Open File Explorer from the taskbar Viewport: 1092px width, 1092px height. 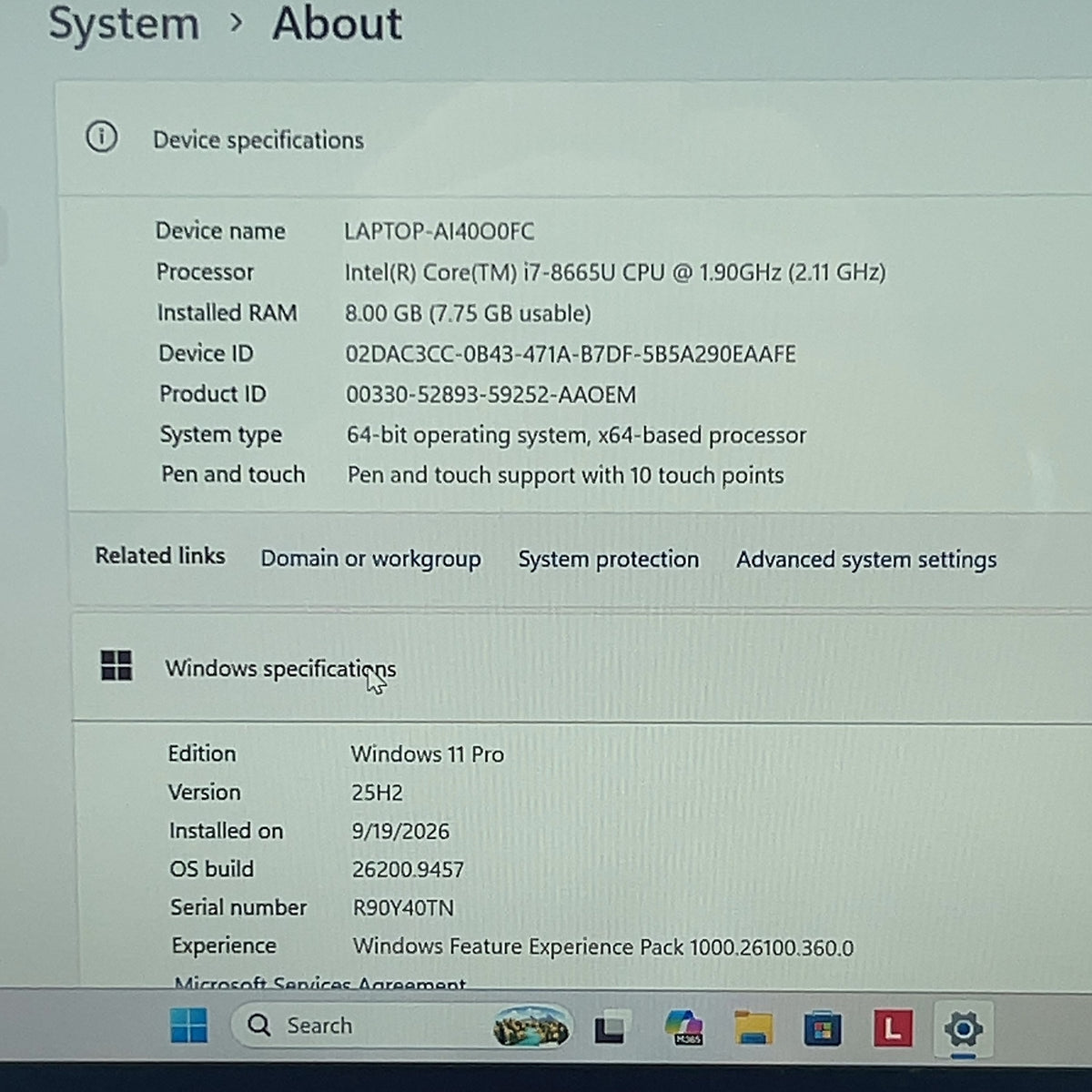click(x=753, y=1028)
